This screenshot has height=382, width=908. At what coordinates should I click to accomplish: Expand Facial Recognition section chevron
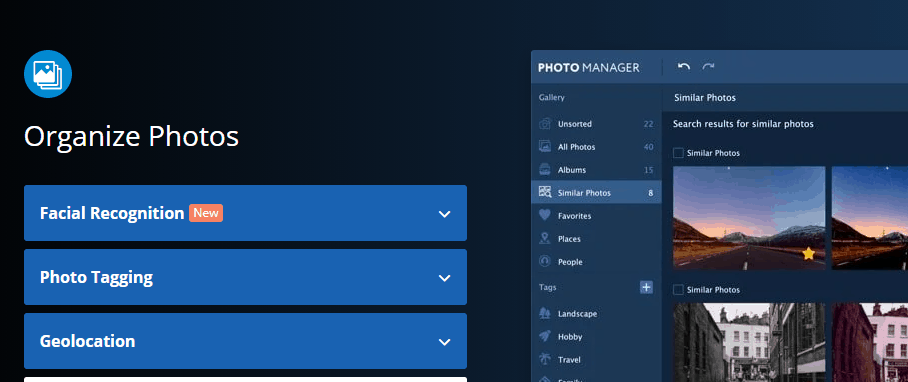[x=444, y=214]
